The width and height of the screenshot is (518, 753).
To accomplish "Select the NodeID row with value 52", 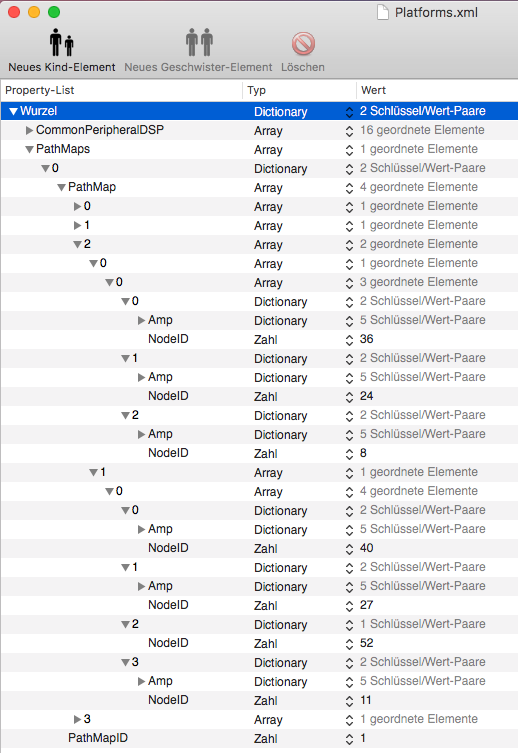I will pyautogui.click(x=259, y=643).
